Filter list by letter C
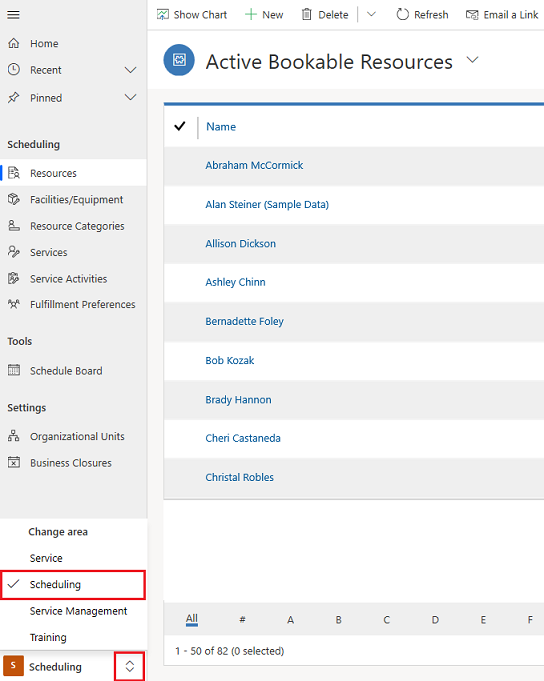This screenshot has height=681, width=544. (x=386, y=620)
